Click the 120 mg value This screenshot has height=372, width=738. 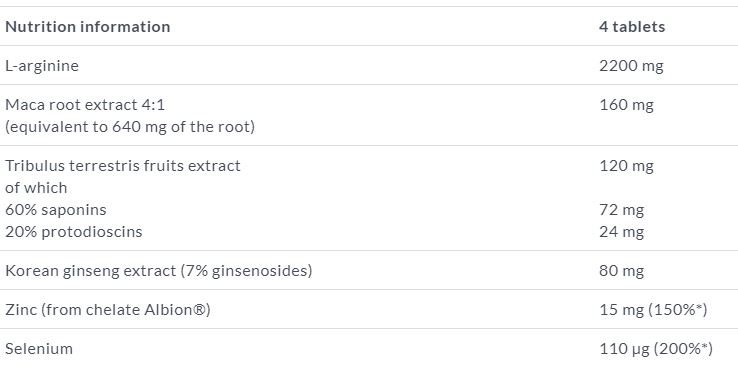click(x=626, y=166)
